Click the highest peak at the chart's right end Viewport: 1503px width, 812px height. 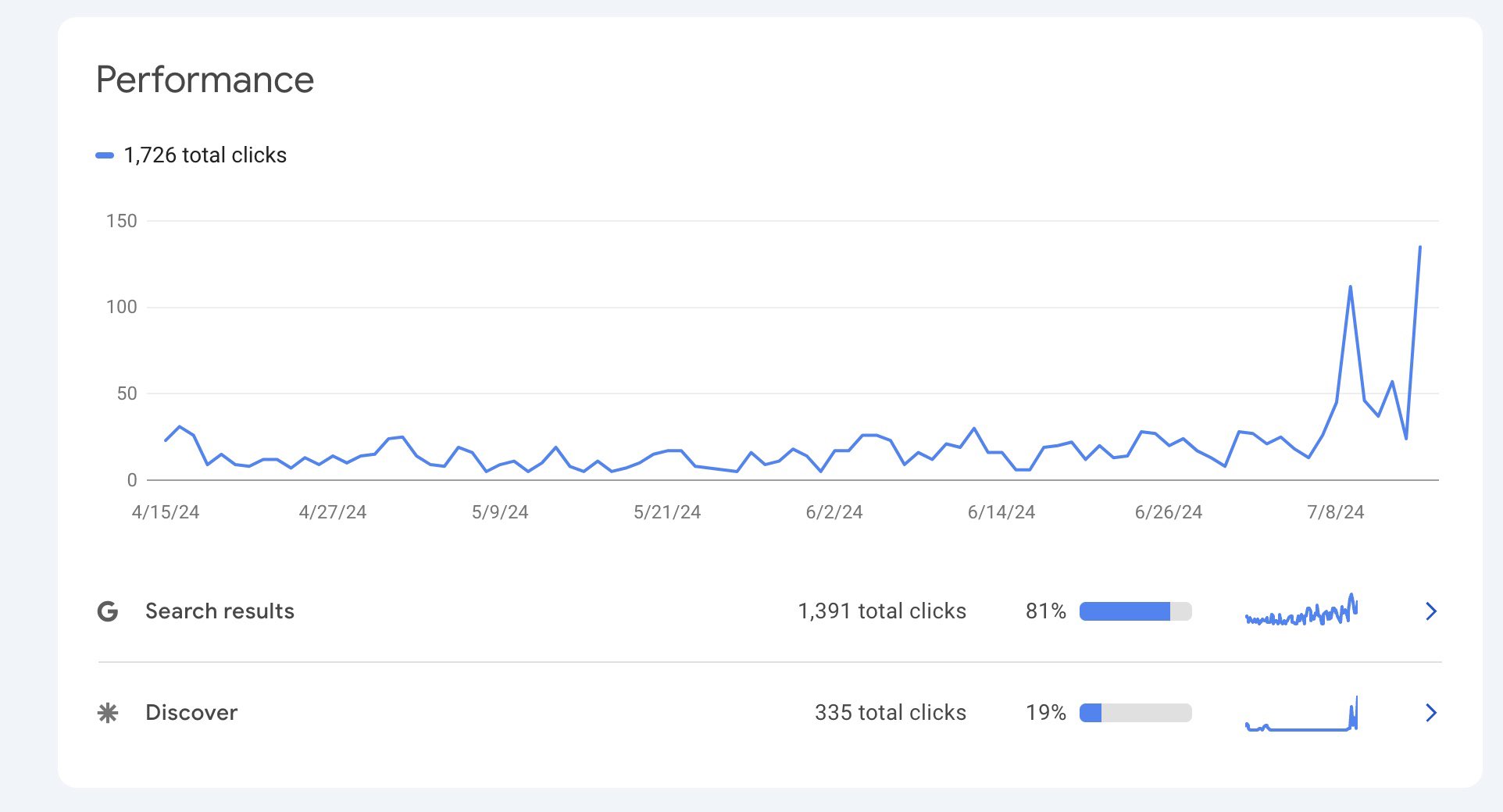coord(1419,248)
